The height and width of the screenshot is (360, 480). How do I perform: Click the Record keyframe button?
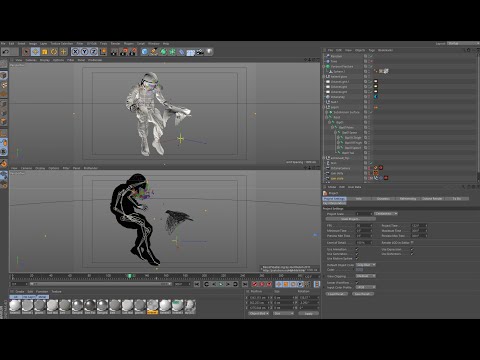coord(255,284)
